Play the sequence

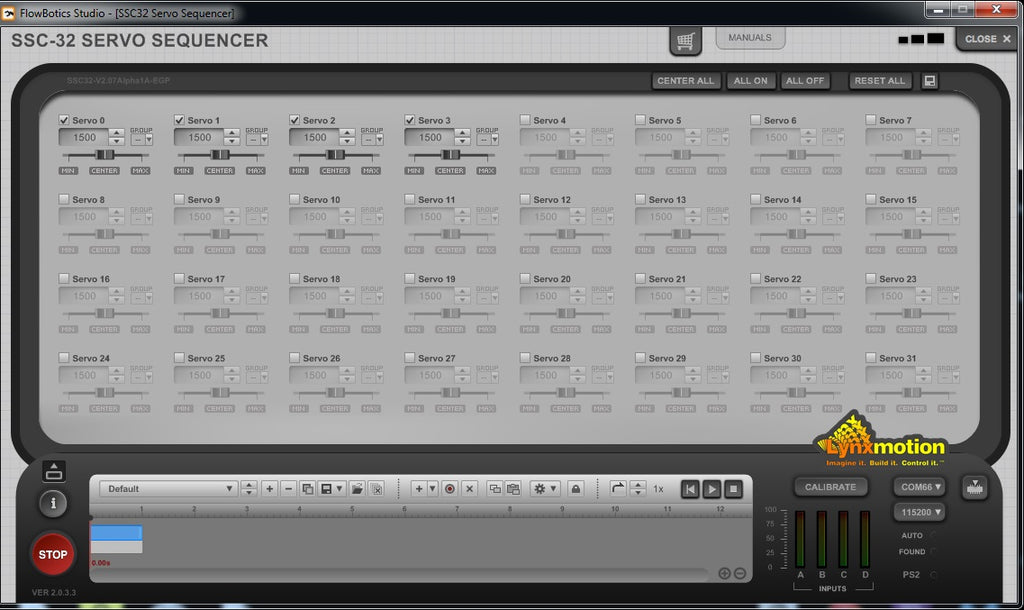click(x=711, y=489)
